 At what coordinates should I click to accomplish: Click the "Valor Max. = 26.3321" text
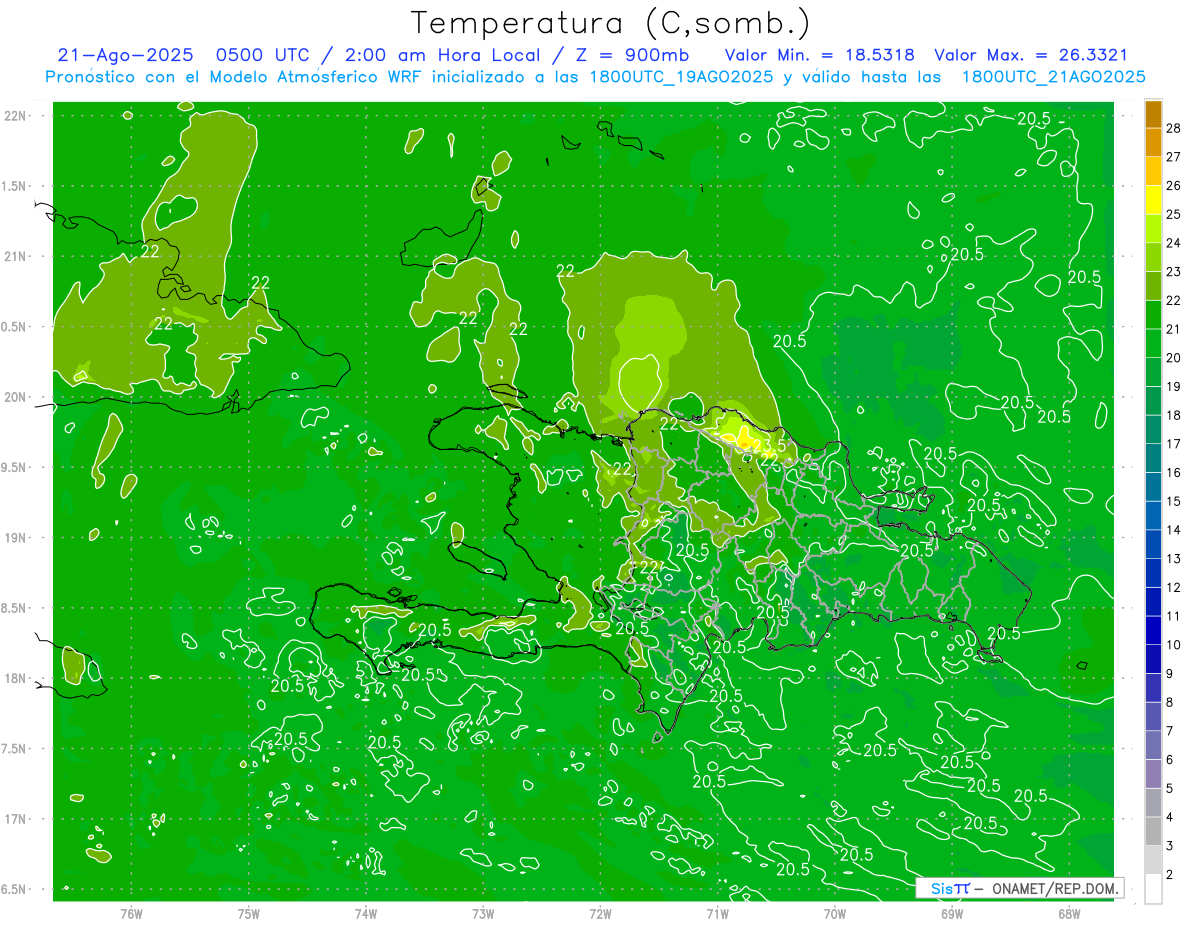click(x=1031, y=55)
